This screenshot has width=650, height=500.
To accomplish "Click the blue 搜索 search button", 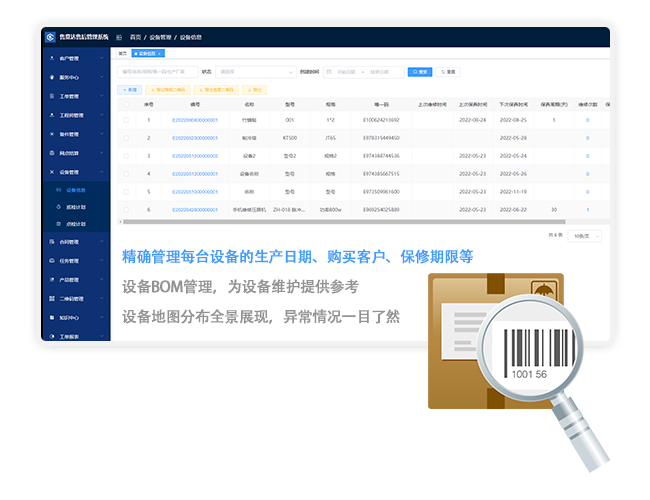I will click(x=419, y=72).
